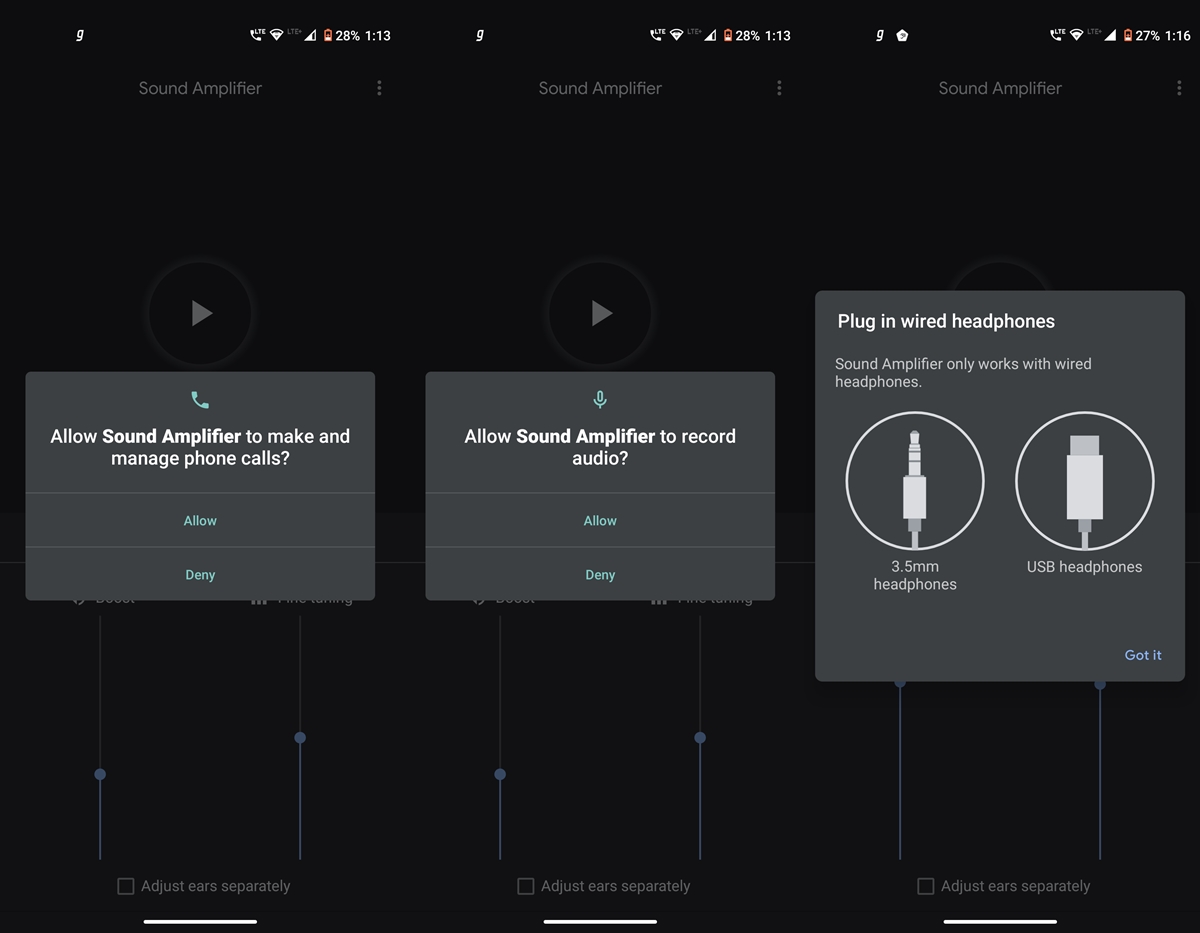Tap Sound Amplifier title in middle screen

pyautogui.click(x=600, y=88)
